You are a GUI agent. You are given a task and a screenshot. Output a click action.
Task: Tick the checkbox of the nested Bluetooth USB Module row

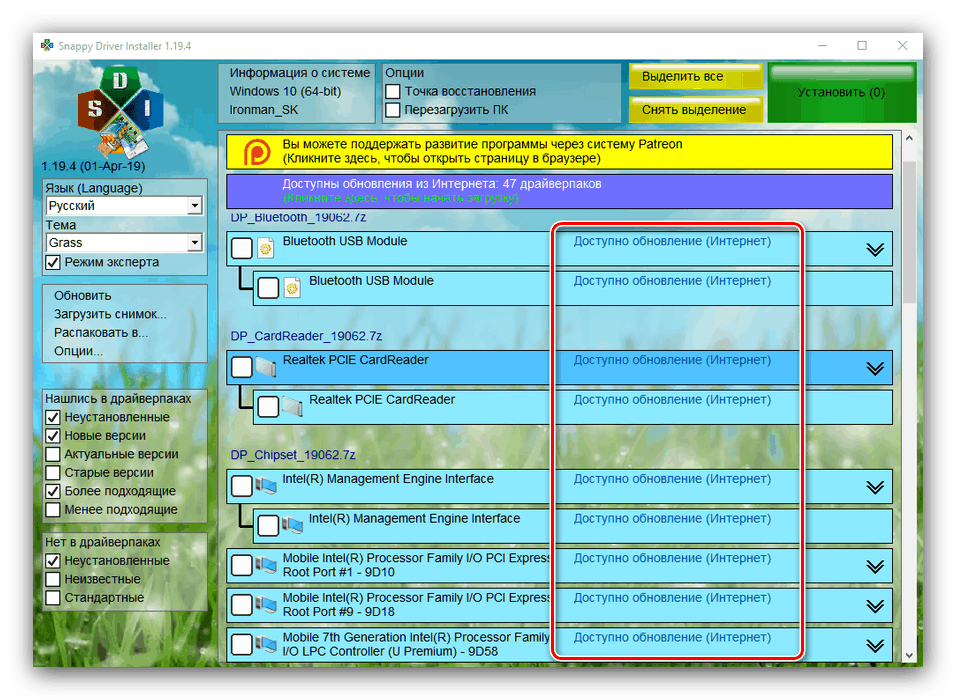268,288
